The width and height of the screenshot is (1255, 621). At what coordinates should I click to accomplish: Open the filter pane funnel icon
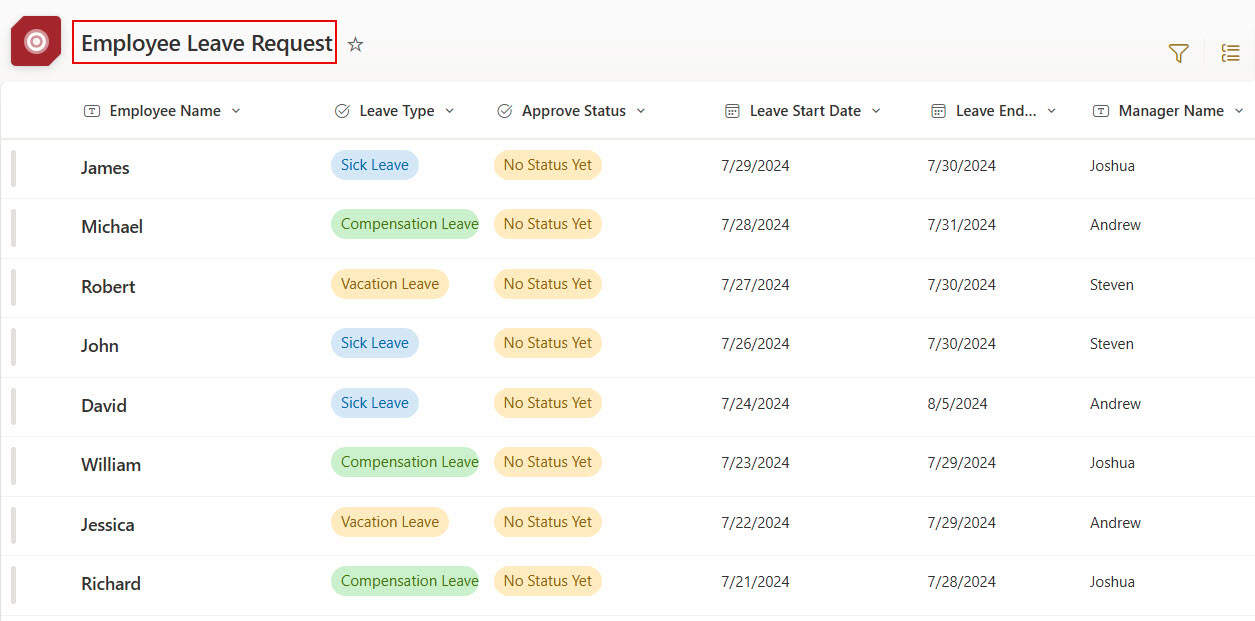[1179, 54]
